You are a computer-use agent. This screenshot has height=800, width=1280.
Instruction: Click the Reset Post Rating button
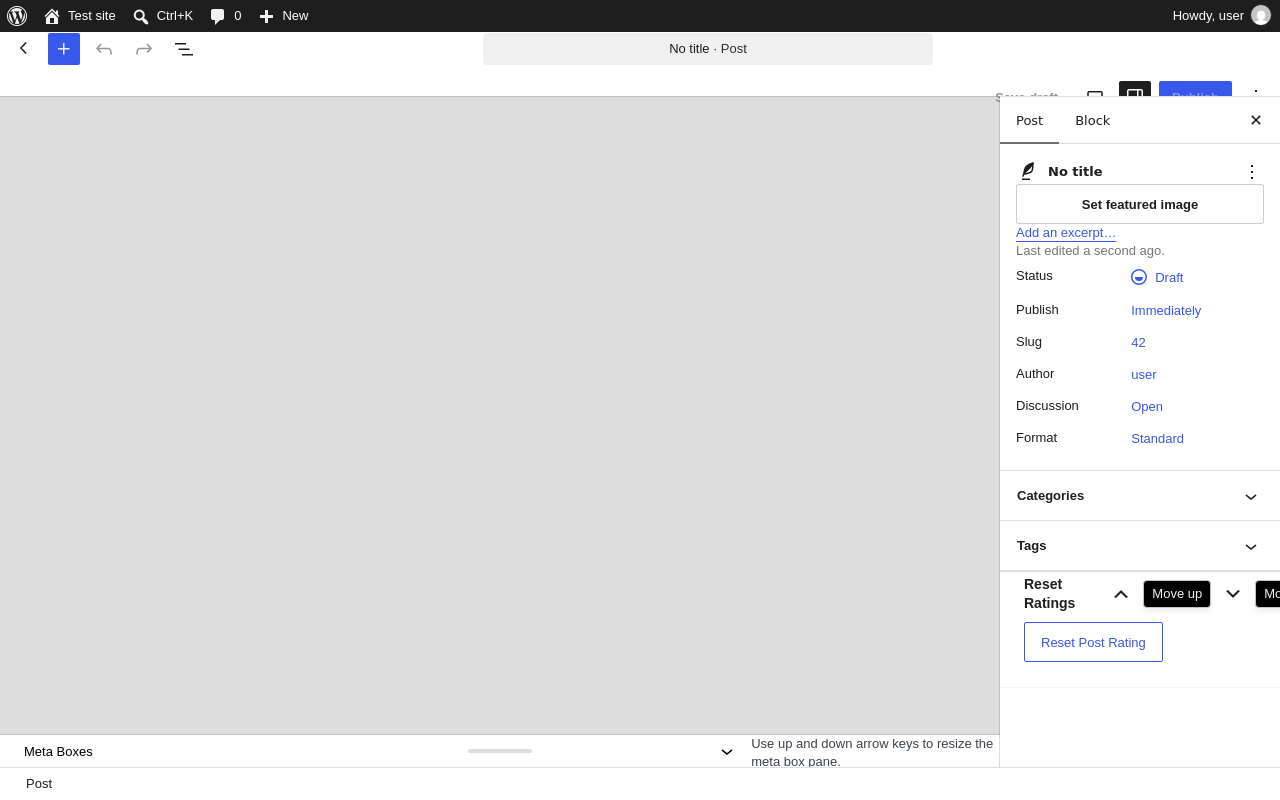point(1093,642)
